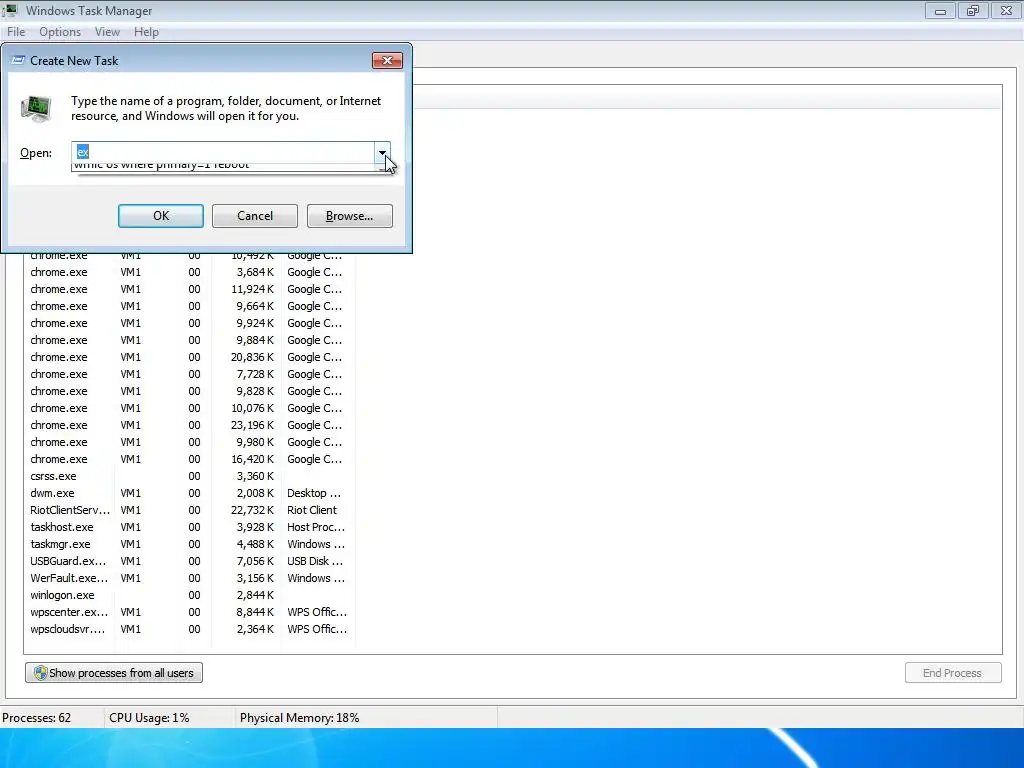1024x768 pixels.
Task: Select the RiotClientServ... process row
Action: (x=189, y=510)
